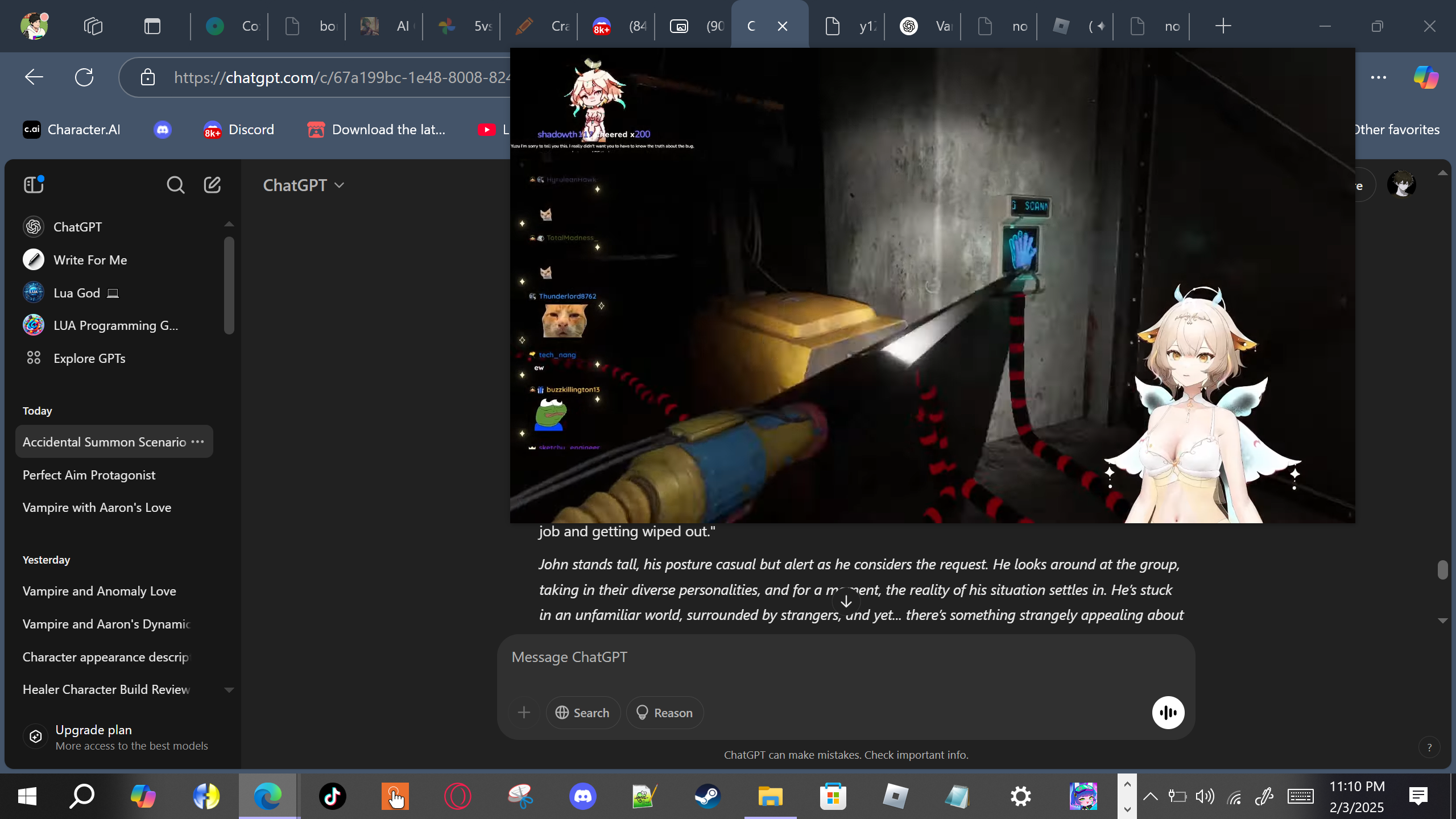Start voice mode with the waveform button
This screenshot has height=819, width=1456.
(1168, 713)
